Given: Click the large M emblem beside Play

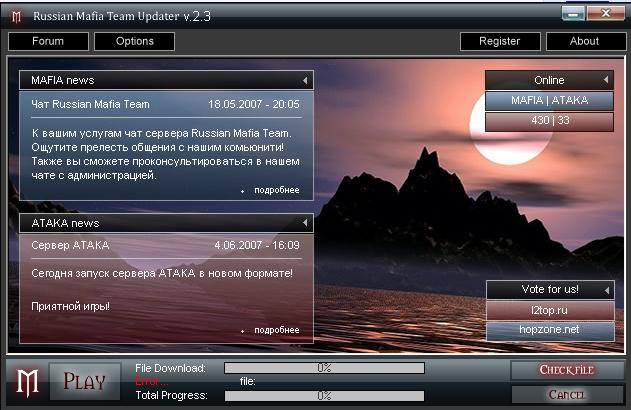Looking at the screenshot, I should click(27, 381).
